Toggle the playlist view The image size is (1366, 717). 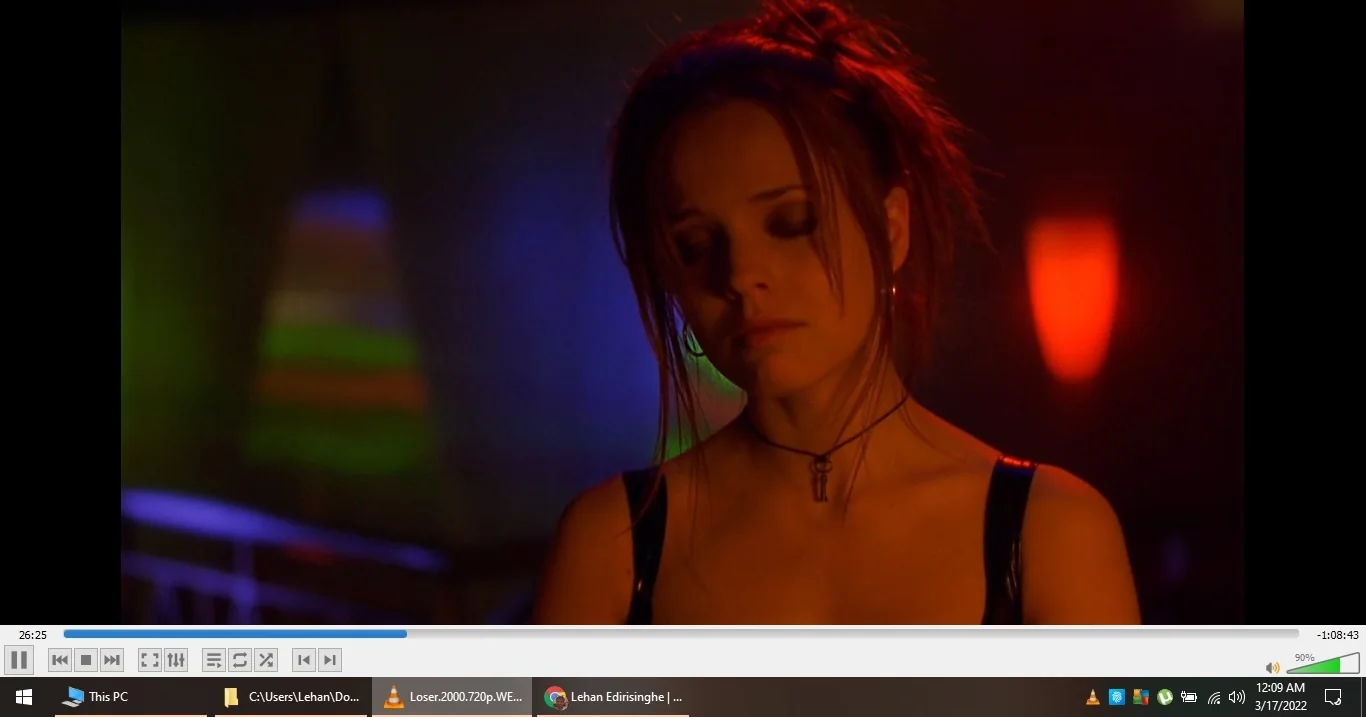pos(214,660)
